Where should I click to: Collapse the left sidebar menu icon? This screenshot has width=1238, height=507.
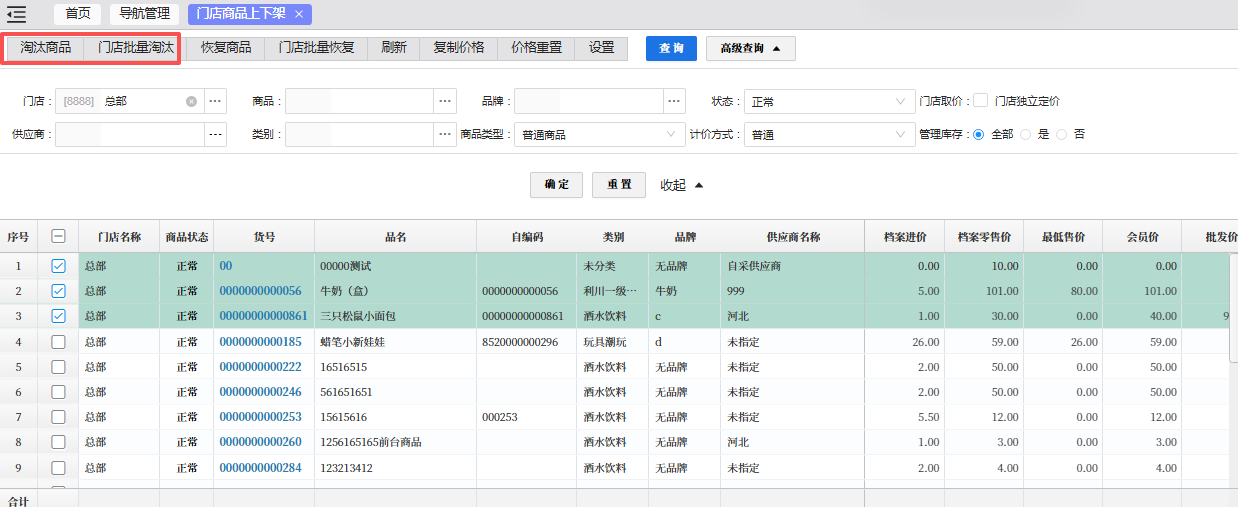point(16,14)
